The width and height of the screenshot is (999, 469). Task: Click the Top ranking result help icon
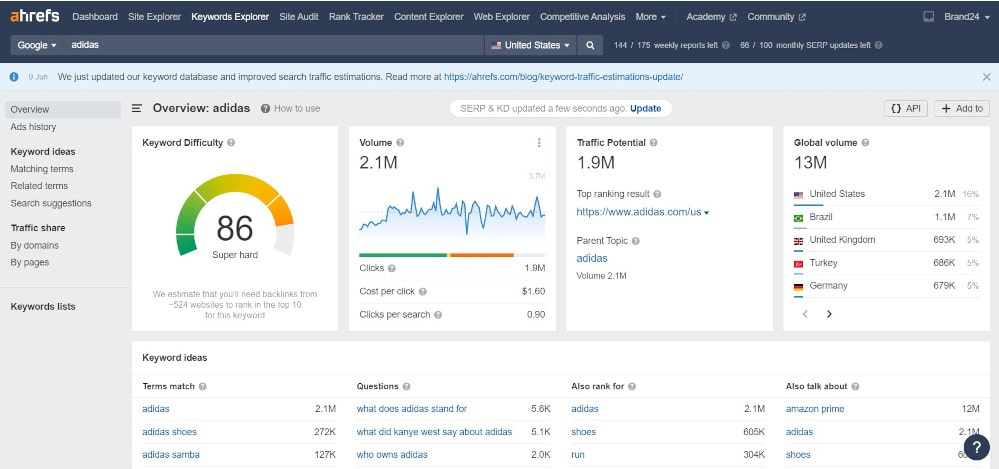pos(658,194)
